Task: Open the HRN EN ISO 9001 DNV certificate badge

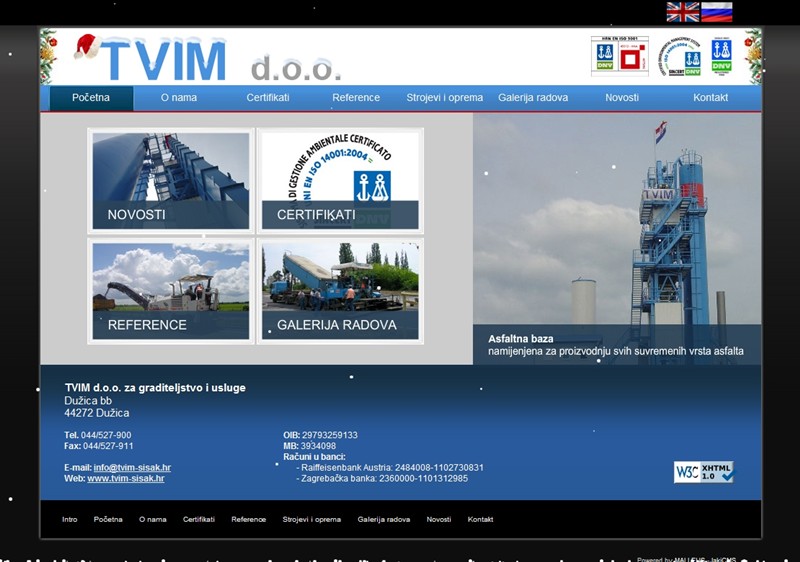Action: click(x=619, y=56)
